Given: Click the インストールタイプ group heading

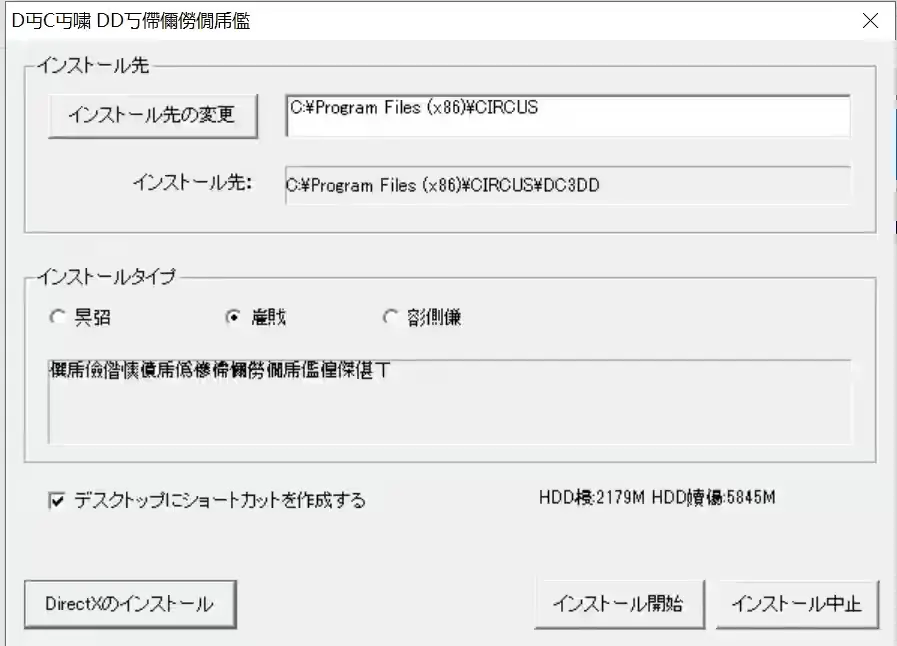Looking at the screenshot, I should 106,277.
